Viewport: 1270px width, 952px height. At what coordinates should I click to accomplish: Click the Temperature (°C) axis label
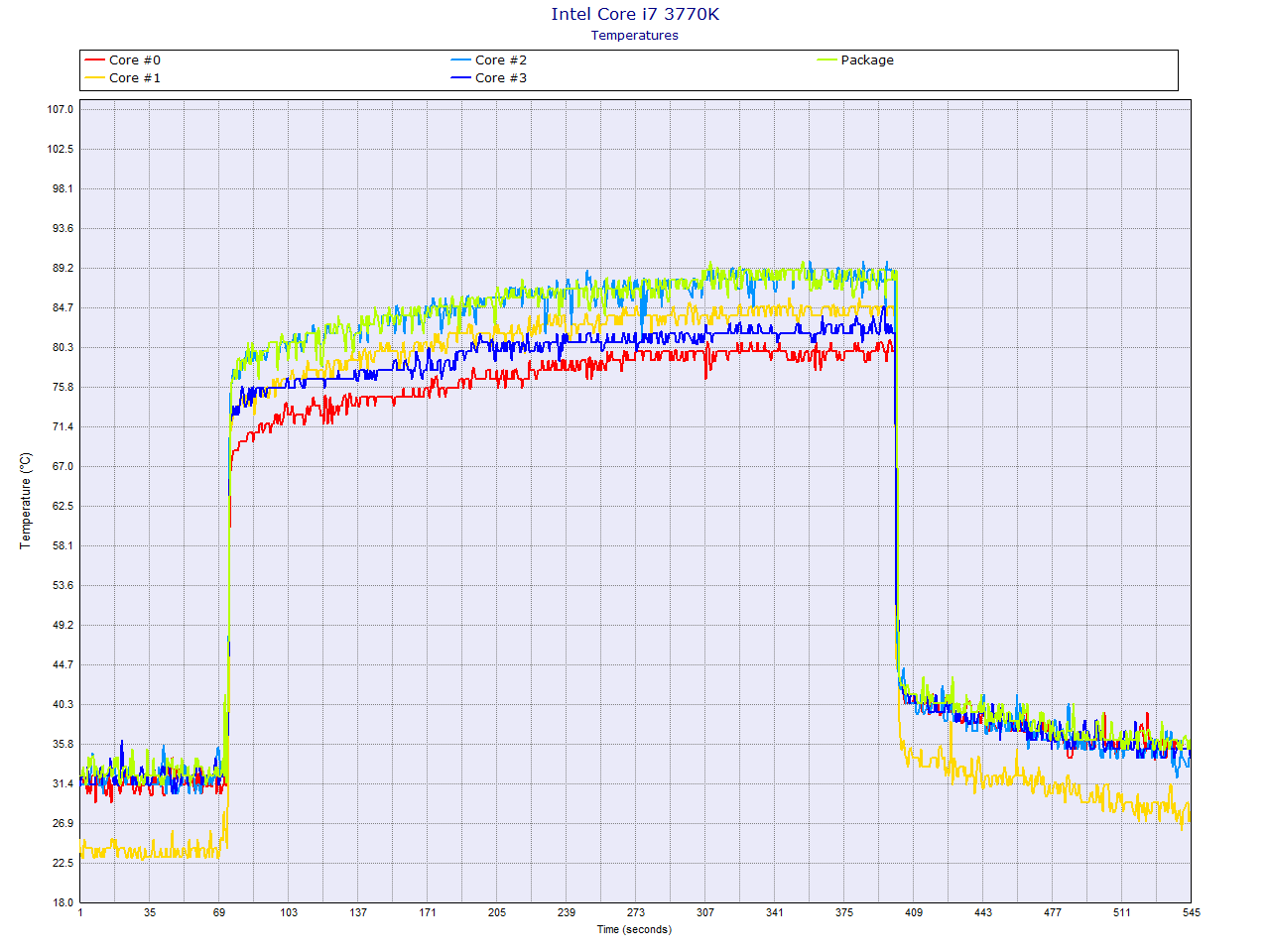click(26, 501)
